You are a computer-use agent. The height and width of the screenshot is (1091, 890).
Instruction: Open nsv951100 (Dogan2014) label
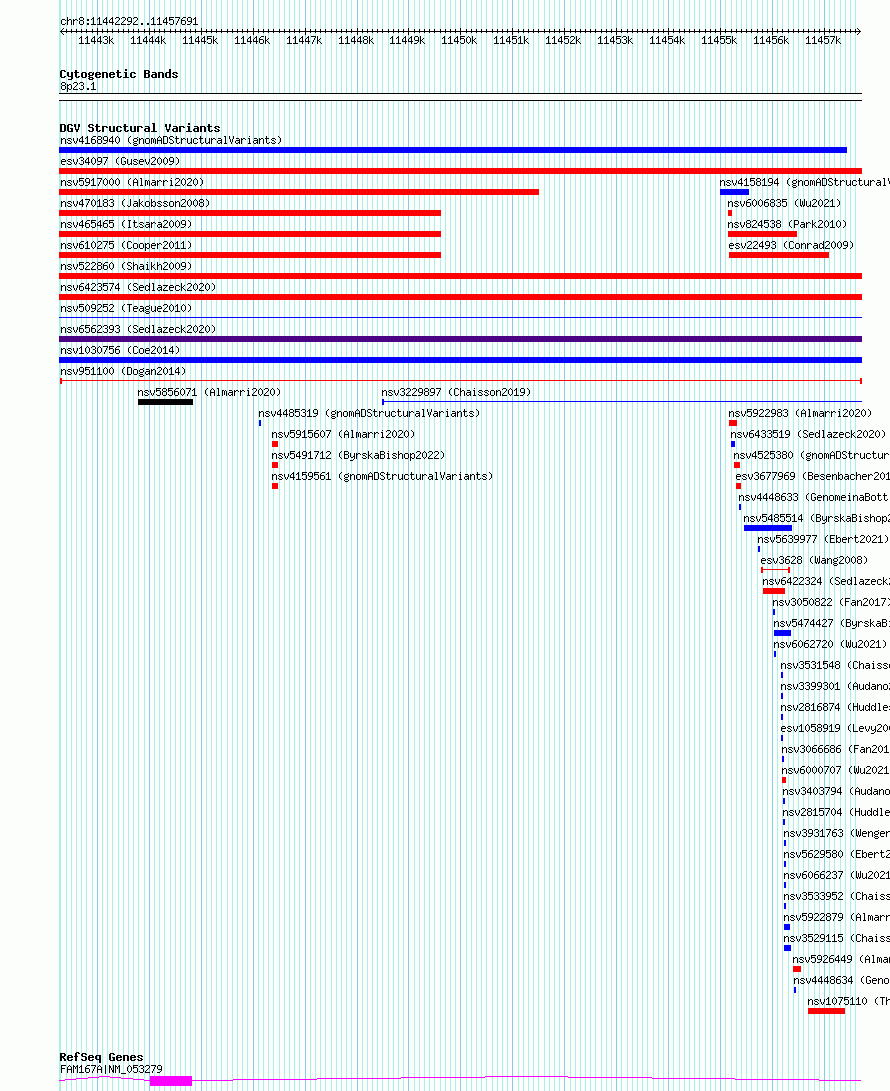[x=123, y=371]
